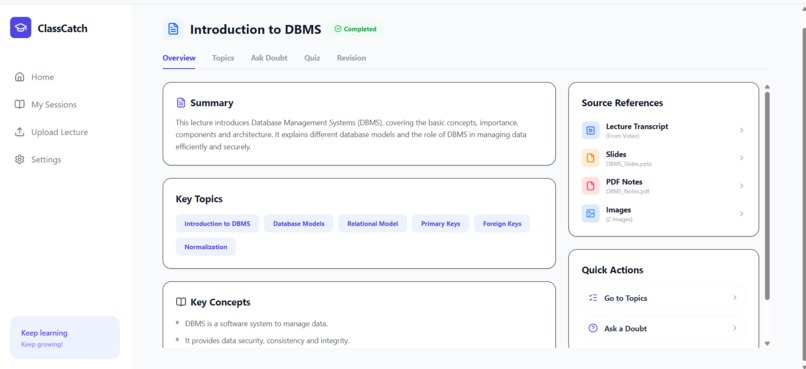Click the Go to Topics checklist icon
The image size is (806, 369).
pos(593,298)
